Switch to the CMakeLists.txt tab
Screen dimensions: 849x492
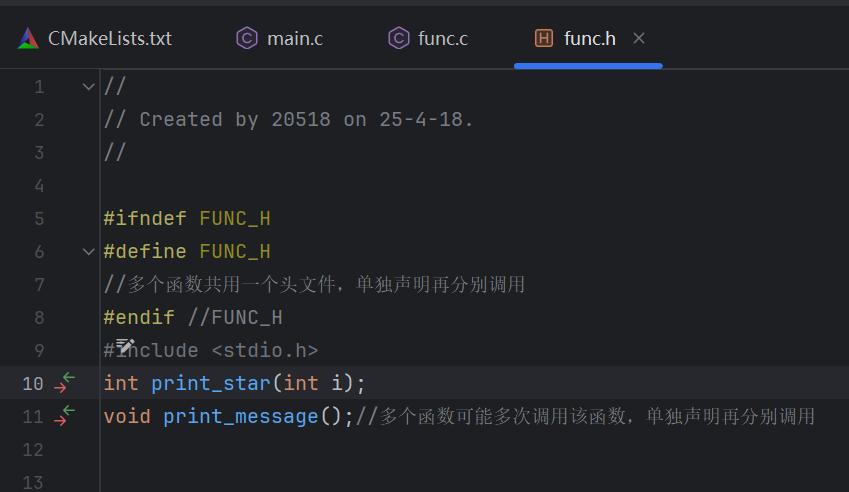[95, 38]
